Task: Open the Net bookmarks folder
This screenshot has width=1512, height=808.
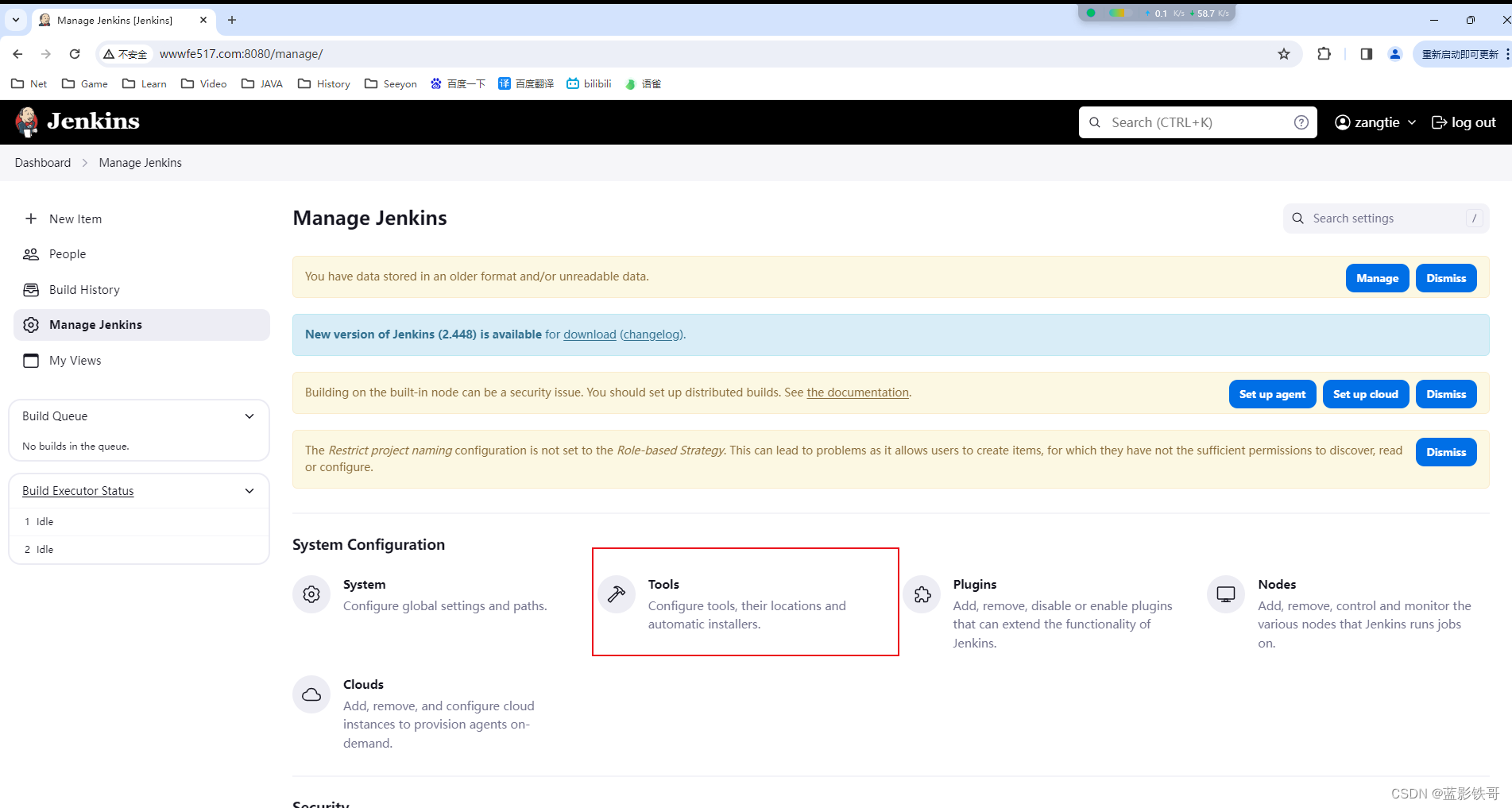Action: tap(29, 83)
